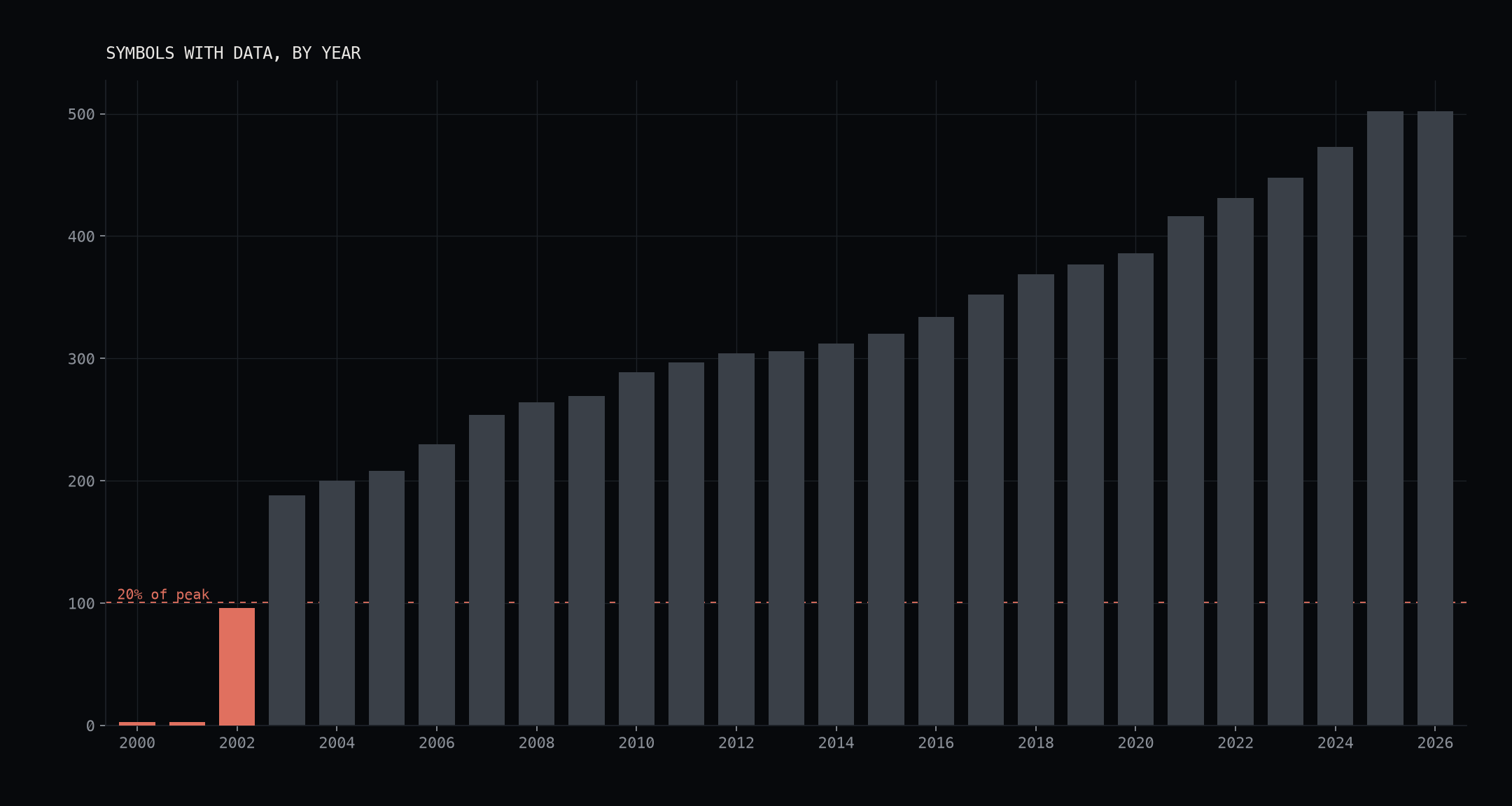Click the 2013 bar
This screenshot has width=1512, height=806.
click(x=786, y=538)
